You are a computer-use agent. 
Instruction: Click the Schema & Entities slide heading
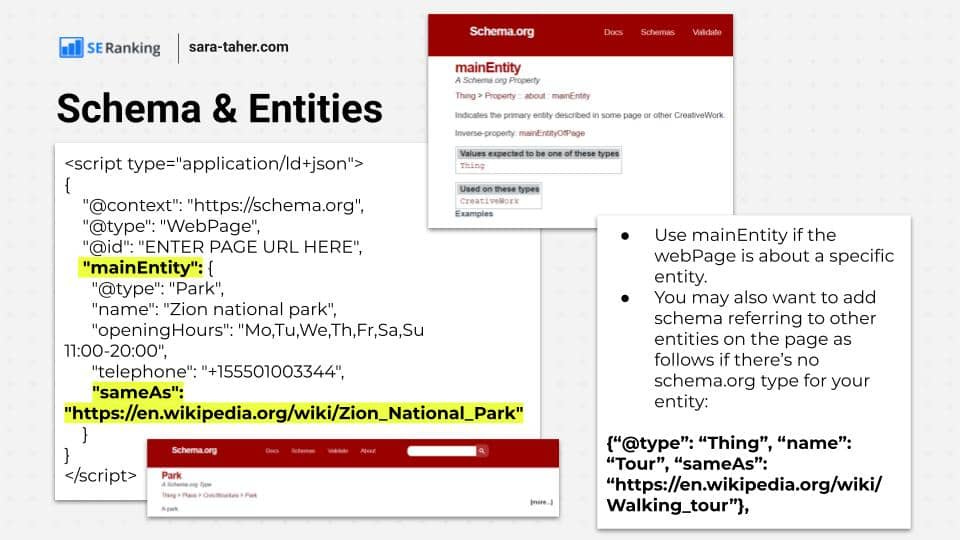coord(220,108)
